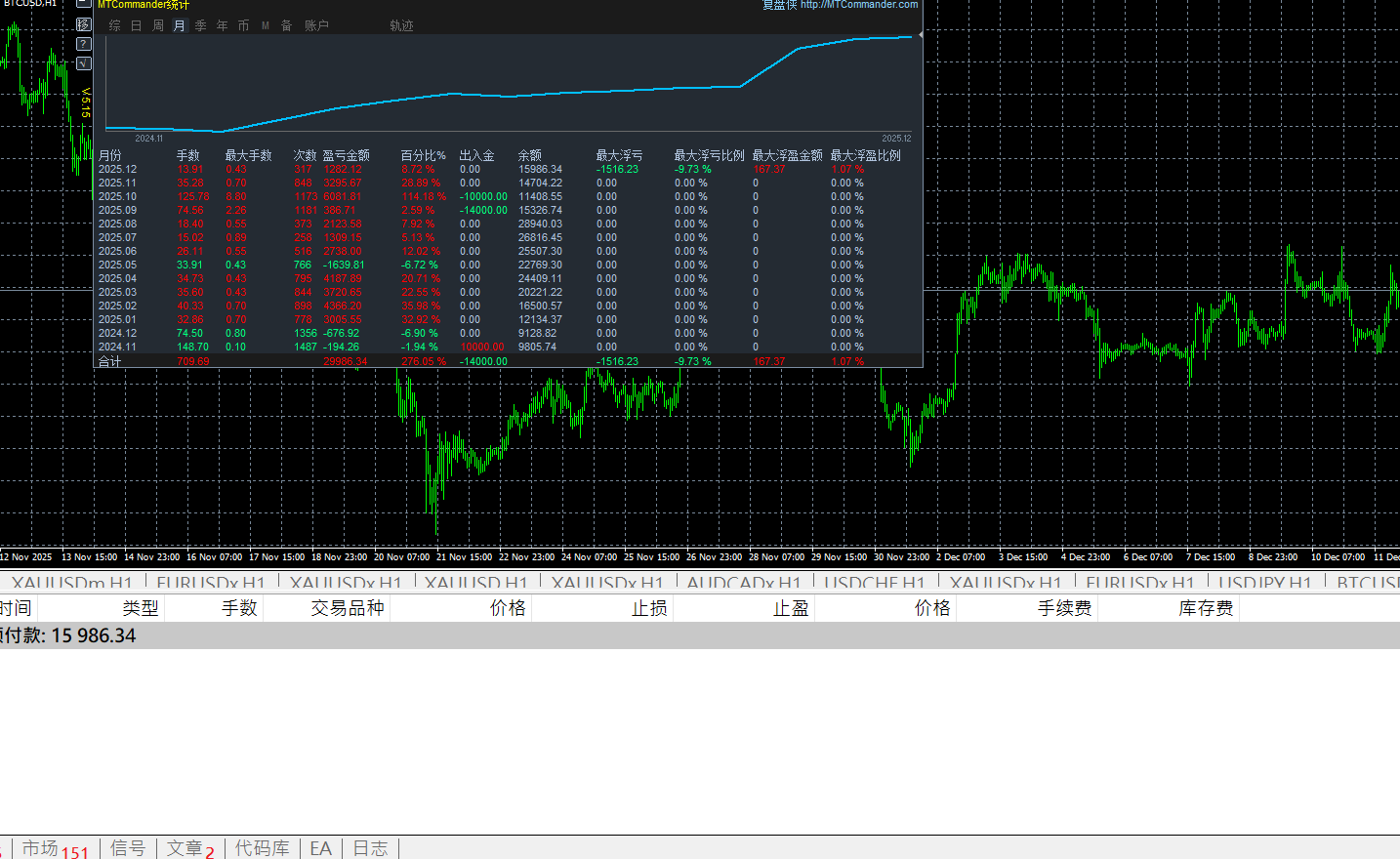Open the 账户 account tab

(316, 25)
